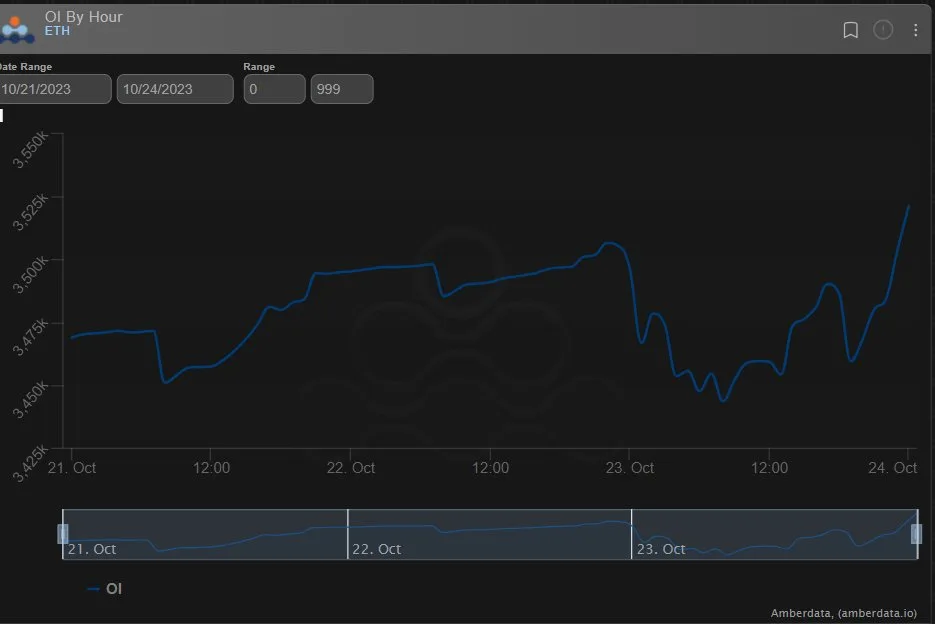This screenshot has height=624, width=935.
Task: Click the 3,525k y-axis label
Action: point(30,212)
